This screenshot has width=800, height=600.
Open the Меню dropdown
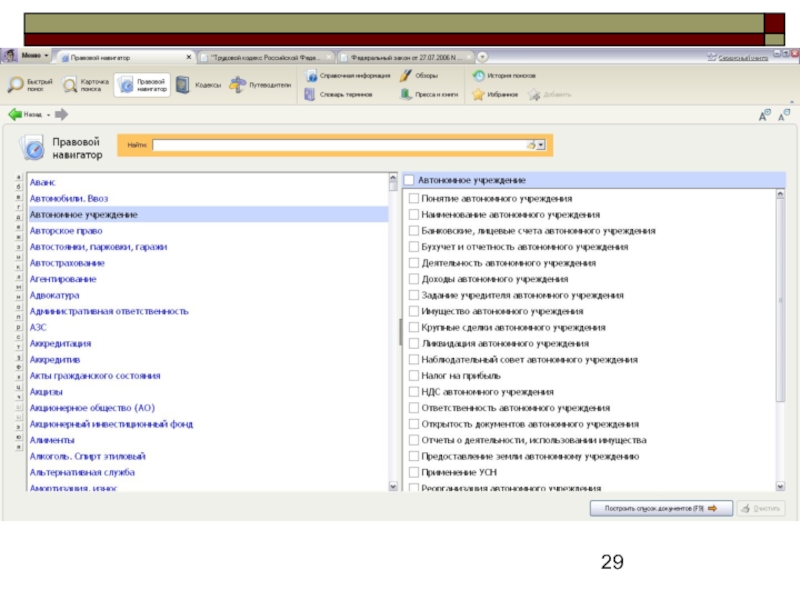tap(35, 55)
